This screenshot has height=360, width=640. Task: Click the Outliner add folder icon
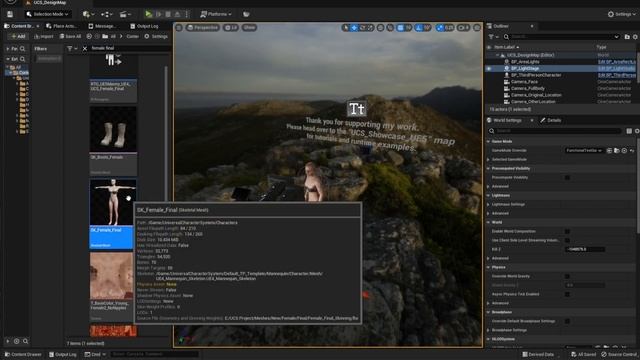pyautogui.click(x=627, y=37)
